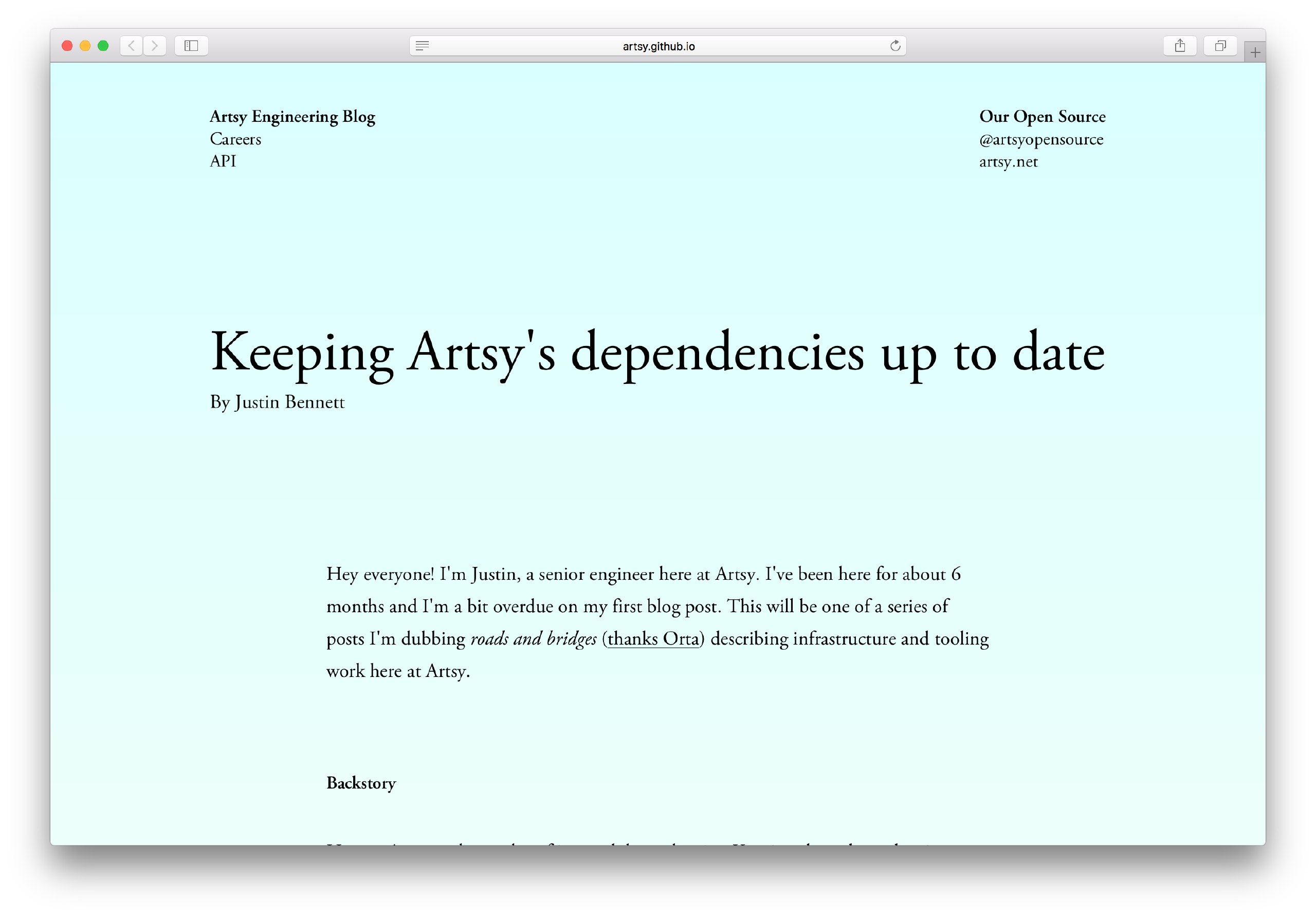Viewport: 1316px width, 917px height.
Task: Click the red close window button
Action: [x=67, y=46]
